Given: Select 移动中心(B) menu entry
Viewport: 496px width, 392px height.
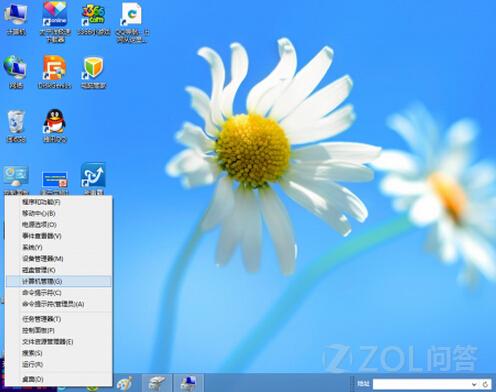Looking at the screenshot, I should click(58, 213).
